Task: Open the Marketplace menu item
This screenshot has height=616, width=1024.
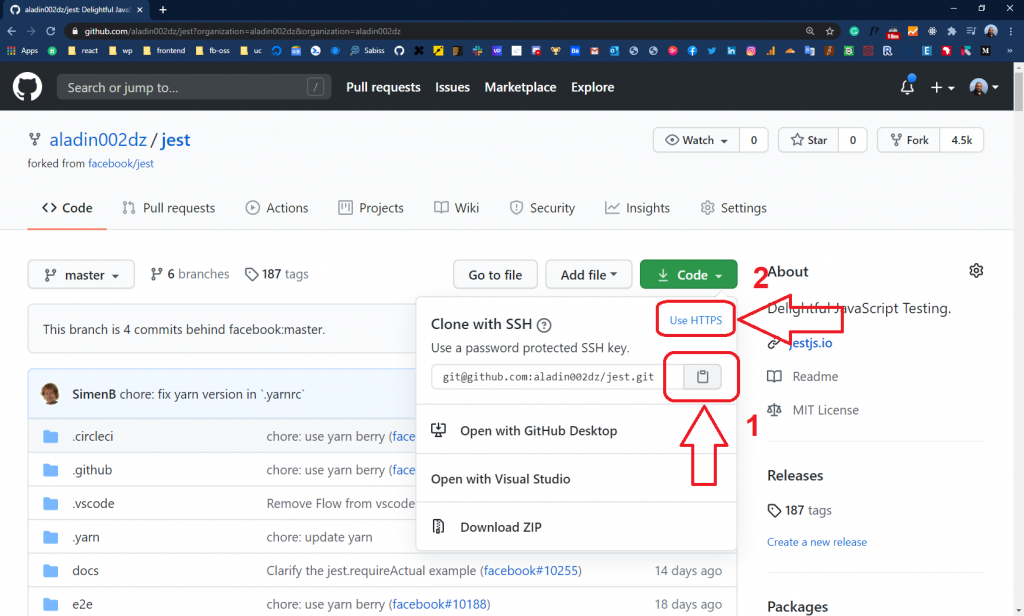Action: coord(520,87)
